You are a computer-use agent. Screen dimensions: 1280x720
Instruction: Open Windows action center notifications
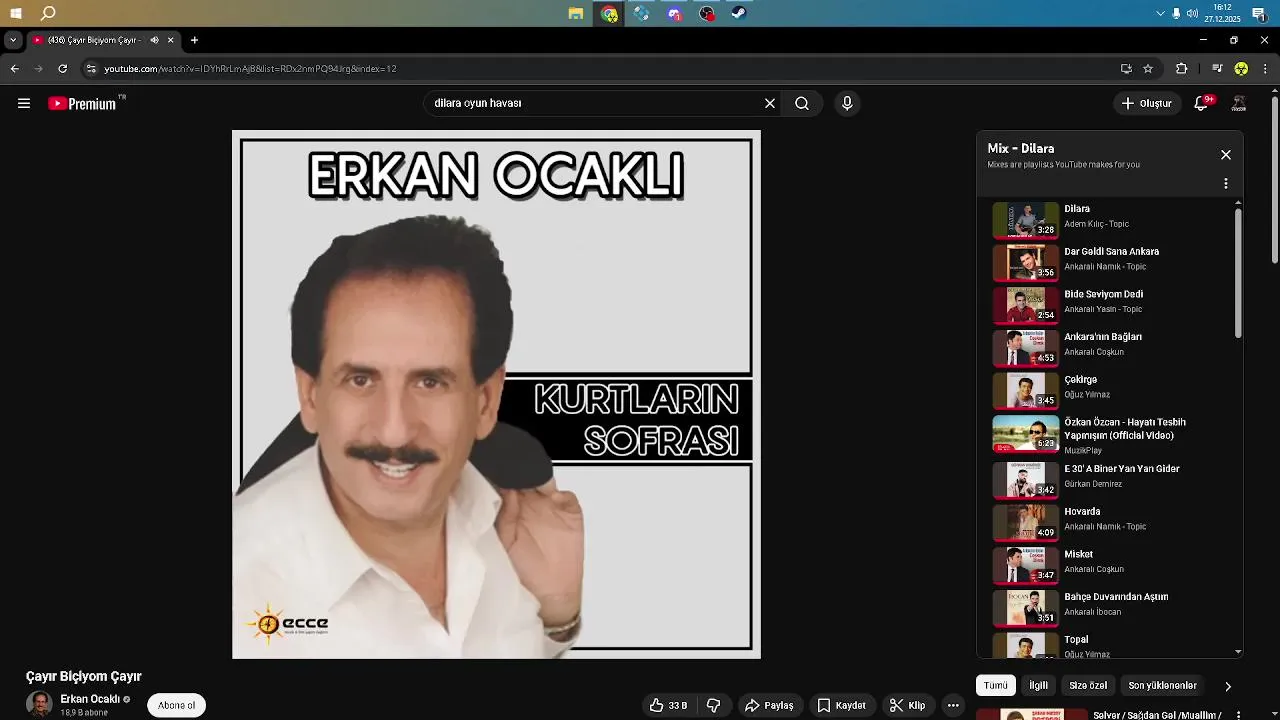(1259, 13)
